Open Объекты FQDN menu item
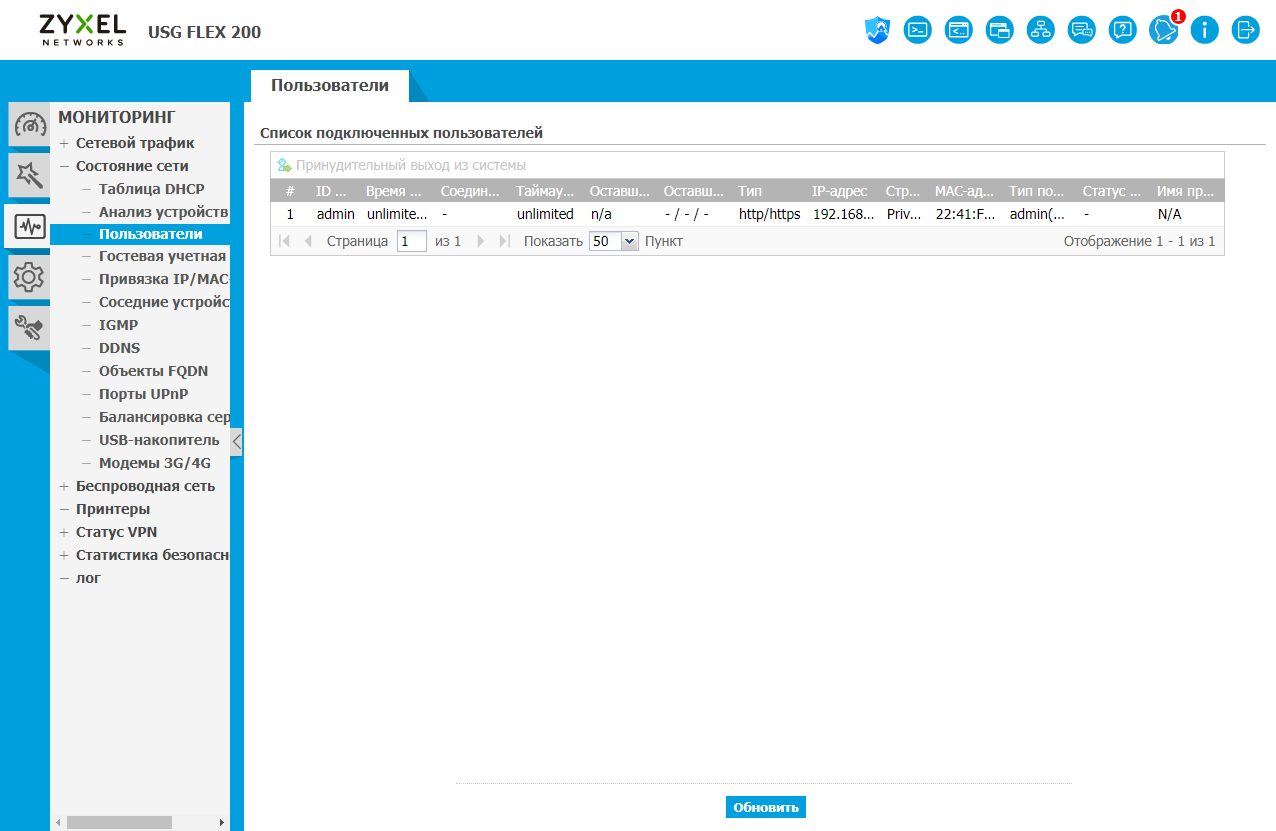 [153, 371]
